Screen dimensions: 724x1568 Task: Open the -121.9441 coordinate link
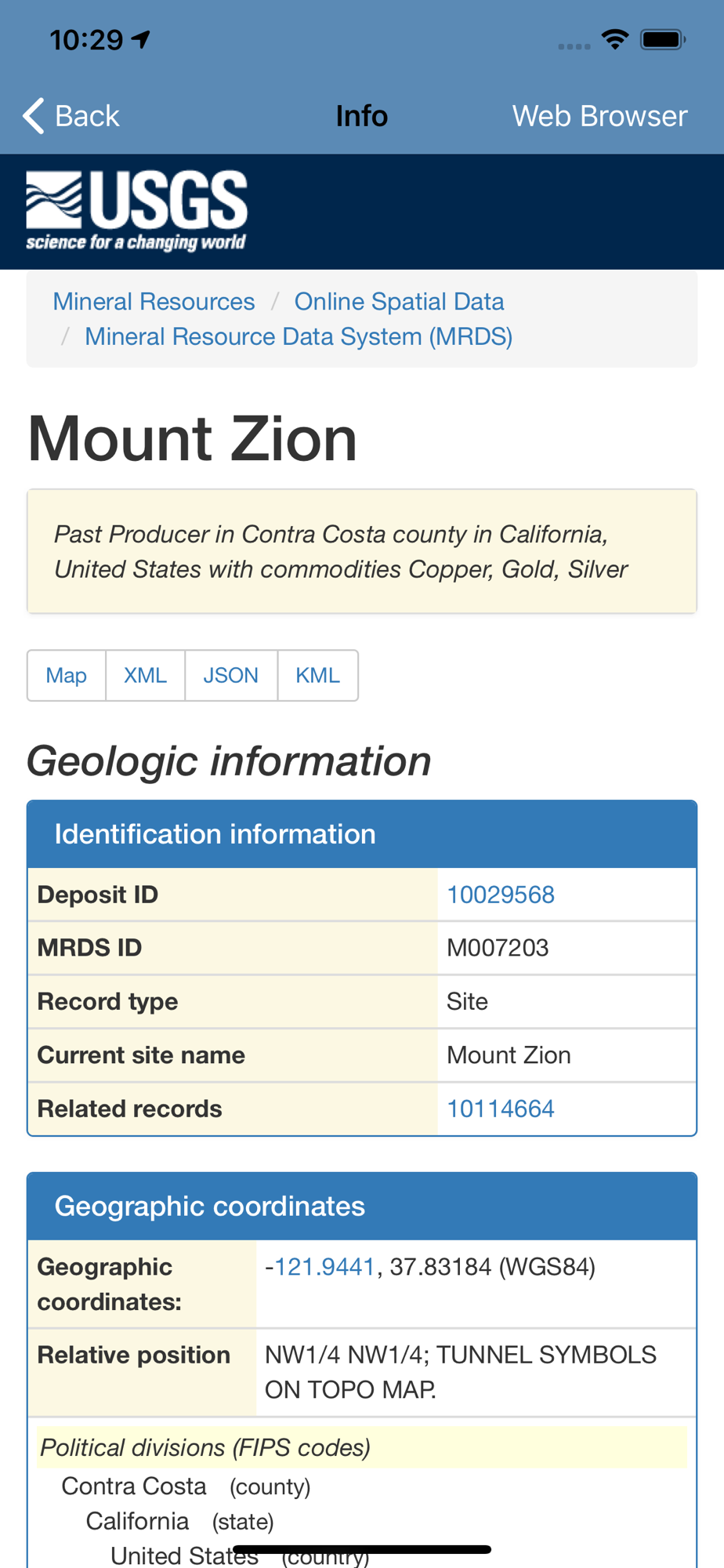(325, 1267)
